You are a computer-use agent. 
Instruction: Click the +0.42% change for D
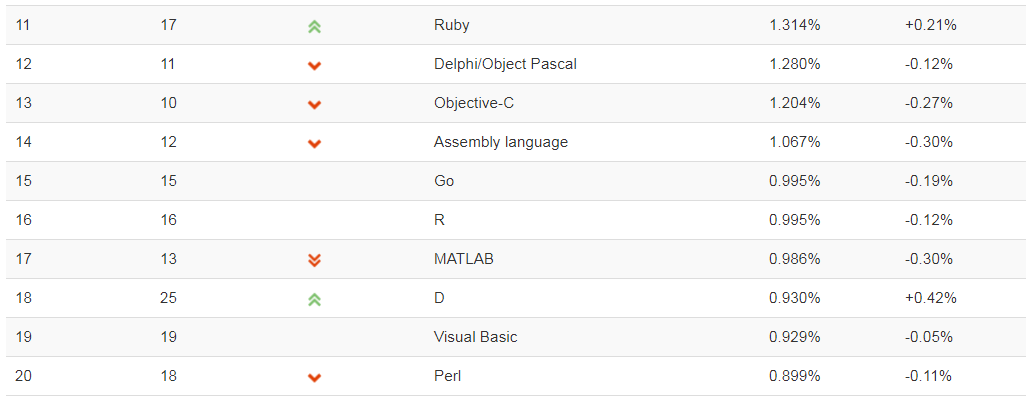pos(930,298)
